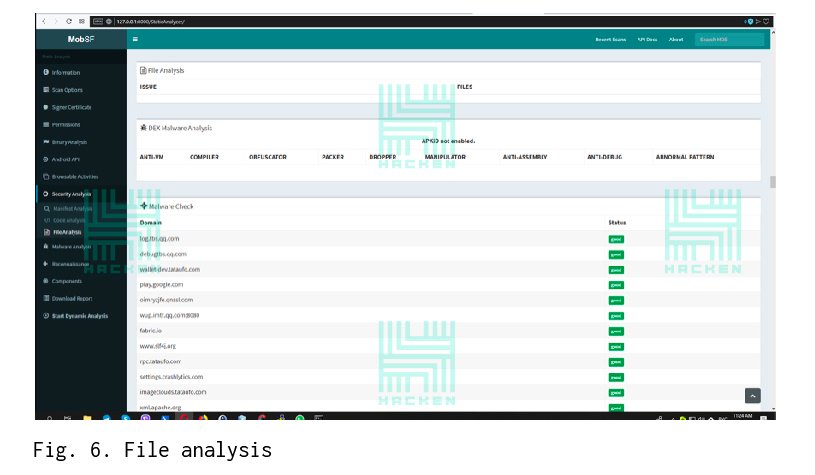This screenshot has width=815, height=475.
Task: Open About in top navbar
Action: (676, 39)
